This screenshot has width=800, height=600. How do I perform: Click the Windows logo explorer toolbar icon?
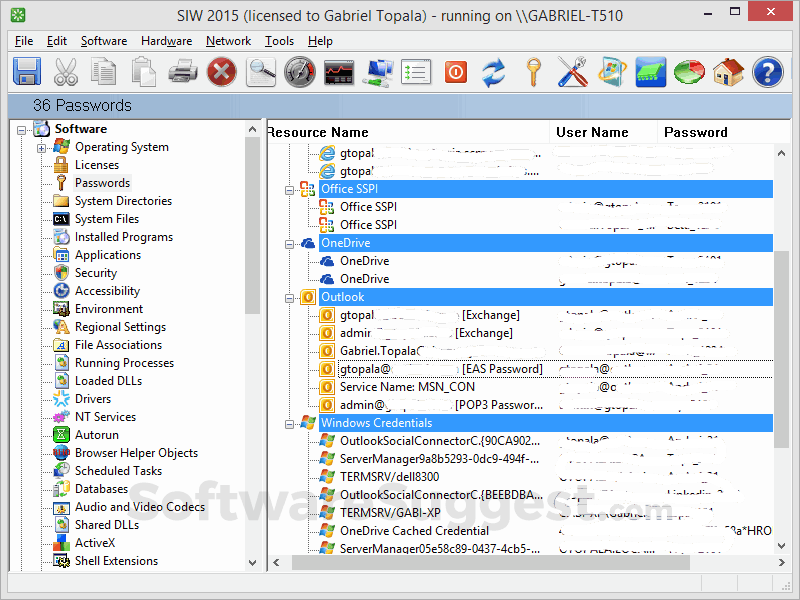(612, 72)
